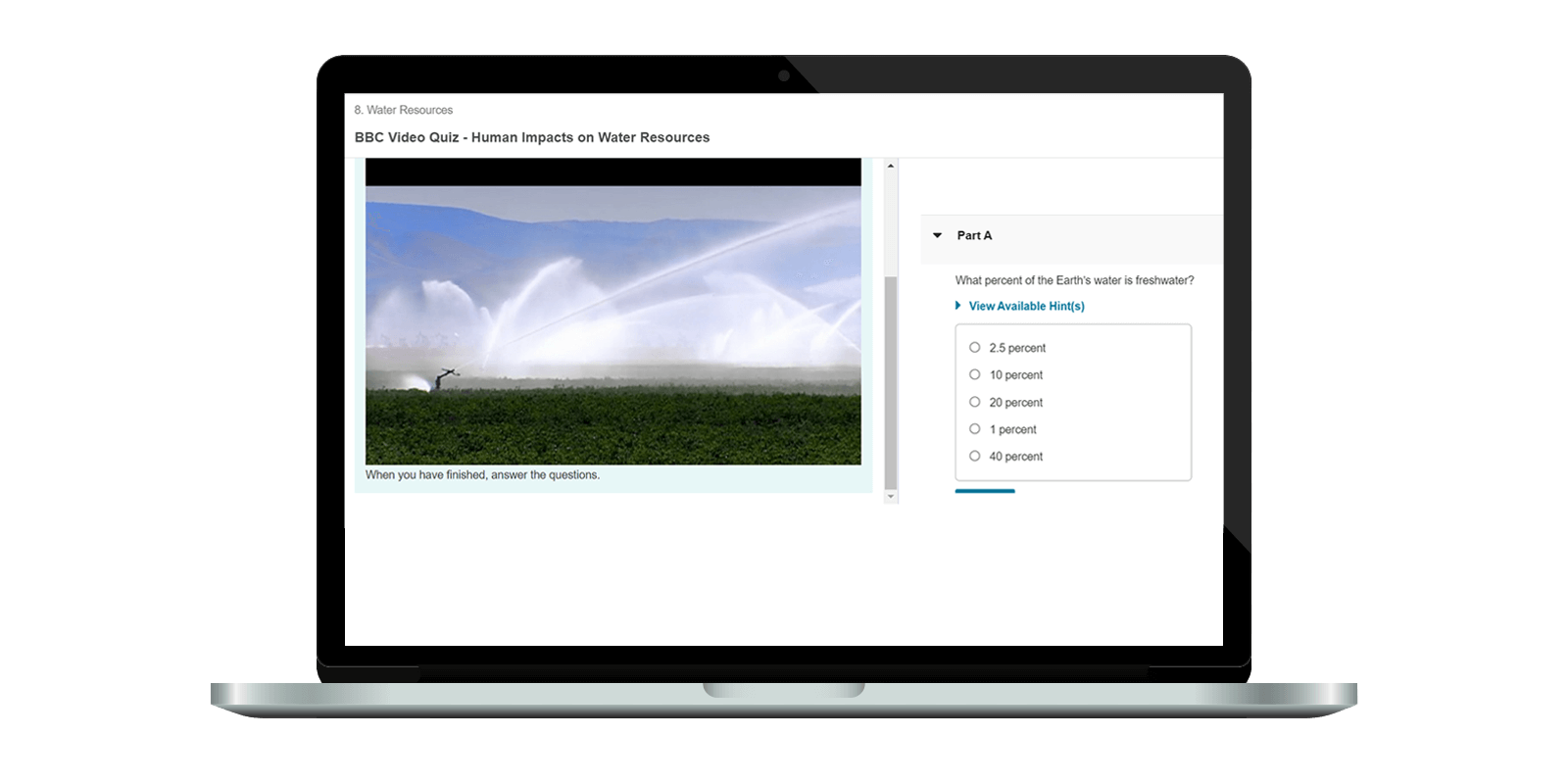Click the freshwater question text

click(1074, 280)
